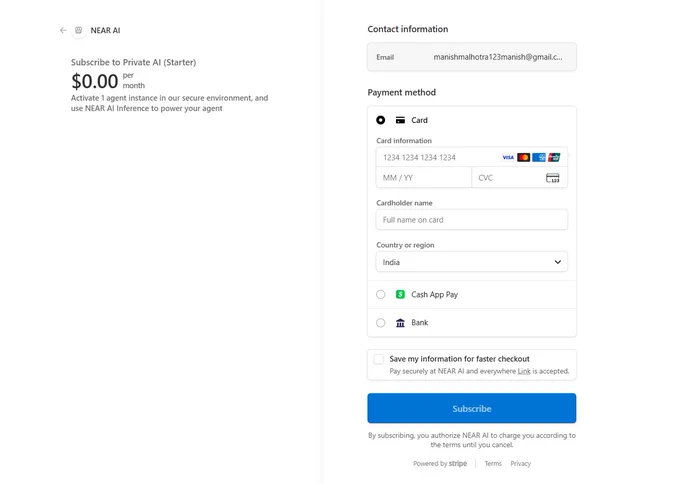Click the NEAR AI merchant logo icon

pos(78,30)
